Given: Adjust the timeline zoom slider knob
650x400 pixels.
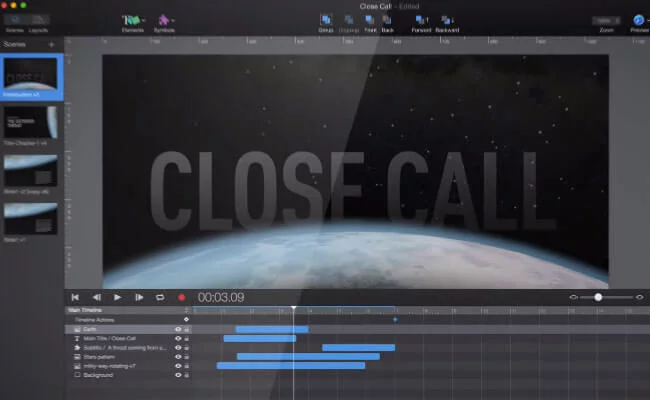Looking at the screenshot, I should [598, 297].
